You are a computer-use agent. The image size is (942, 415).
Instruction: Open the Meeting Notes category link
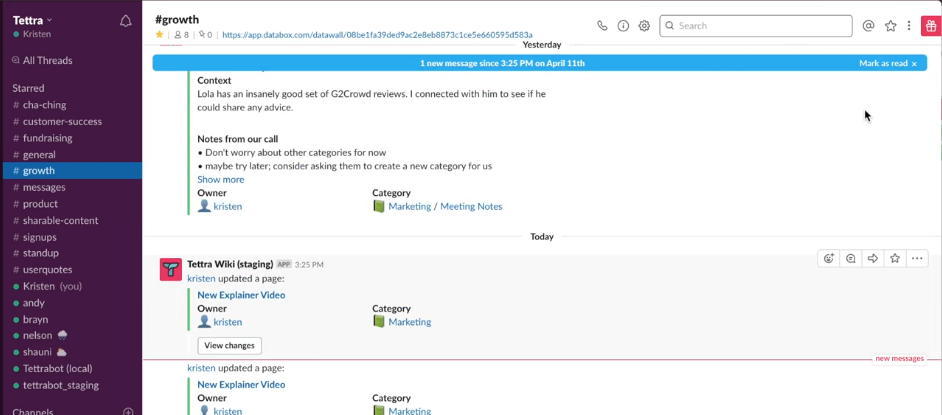tap(471, 206)
